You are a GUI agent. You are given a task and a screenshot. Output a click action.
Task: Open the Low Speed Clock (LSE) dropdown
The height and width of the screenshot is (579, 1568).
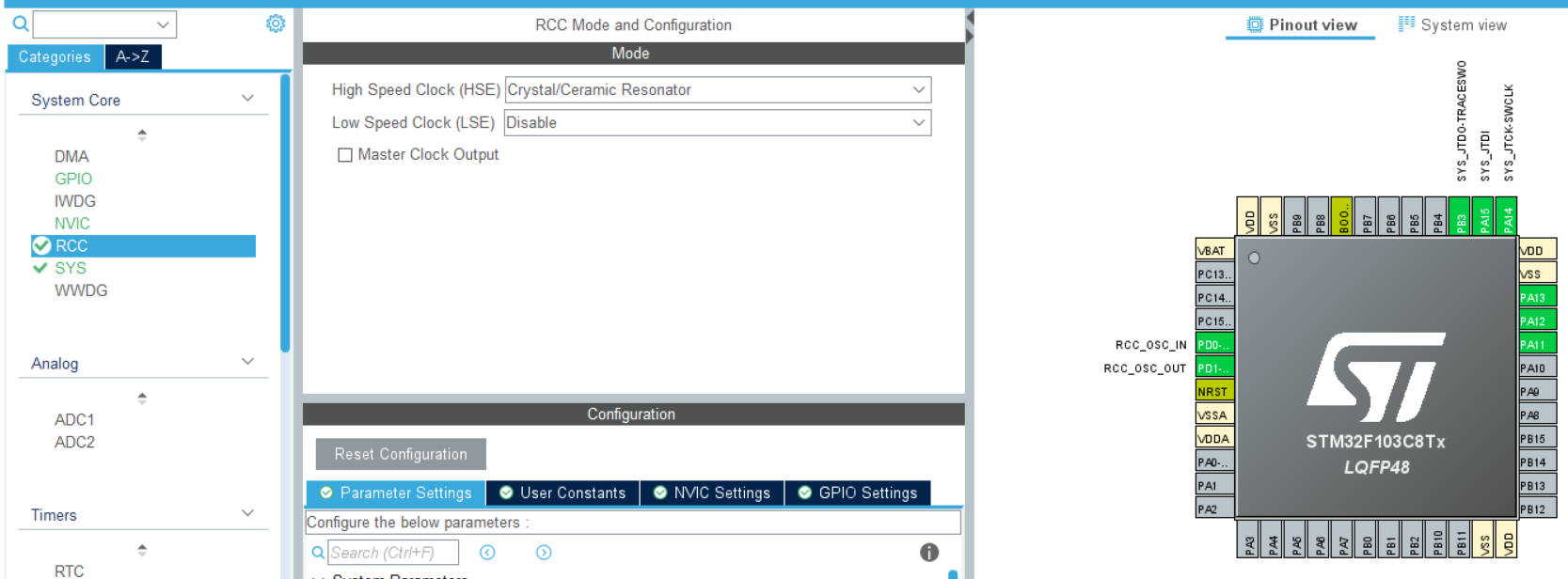[718, 122]
